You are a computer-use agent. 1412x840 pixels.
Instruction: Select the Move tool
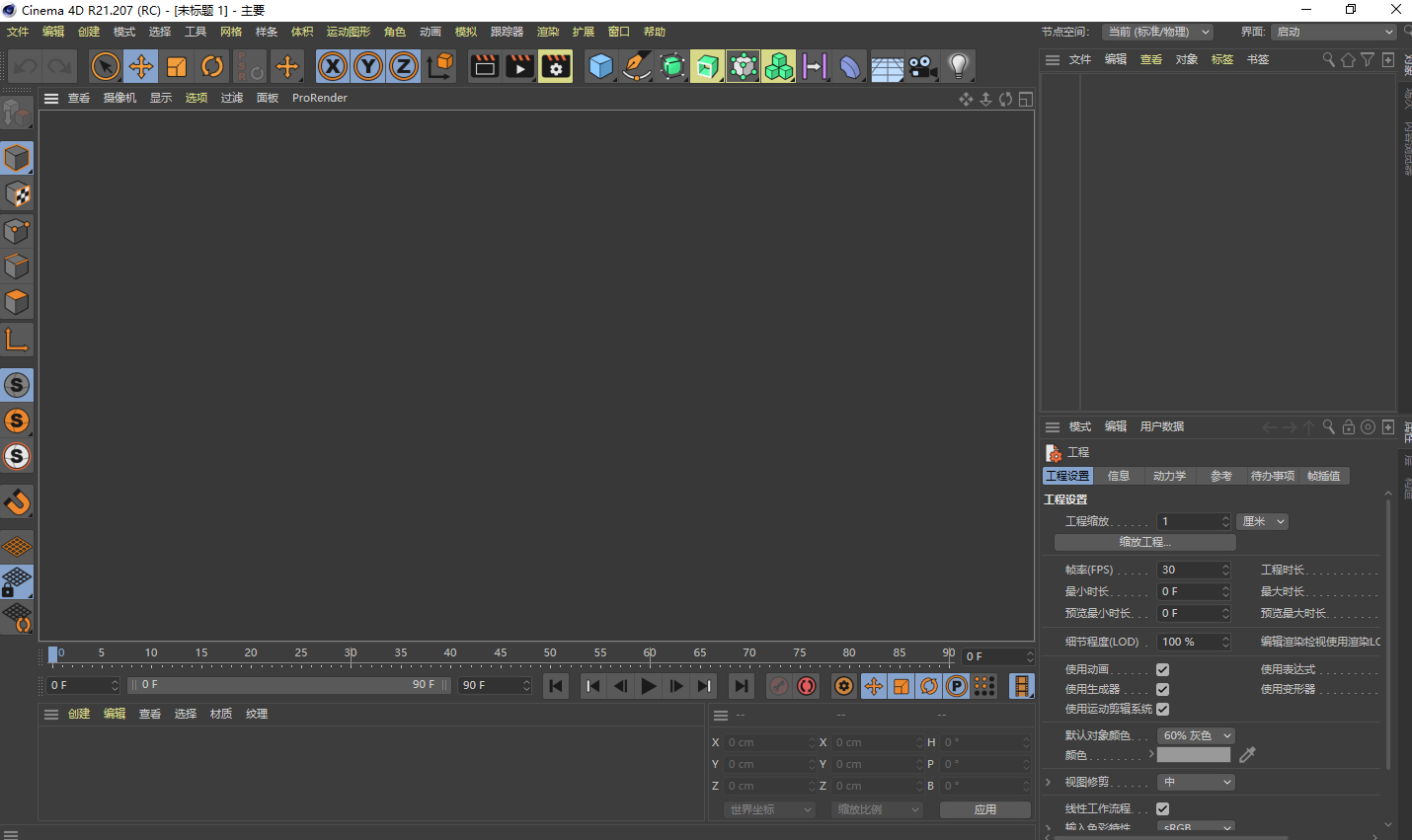(140, 66)
